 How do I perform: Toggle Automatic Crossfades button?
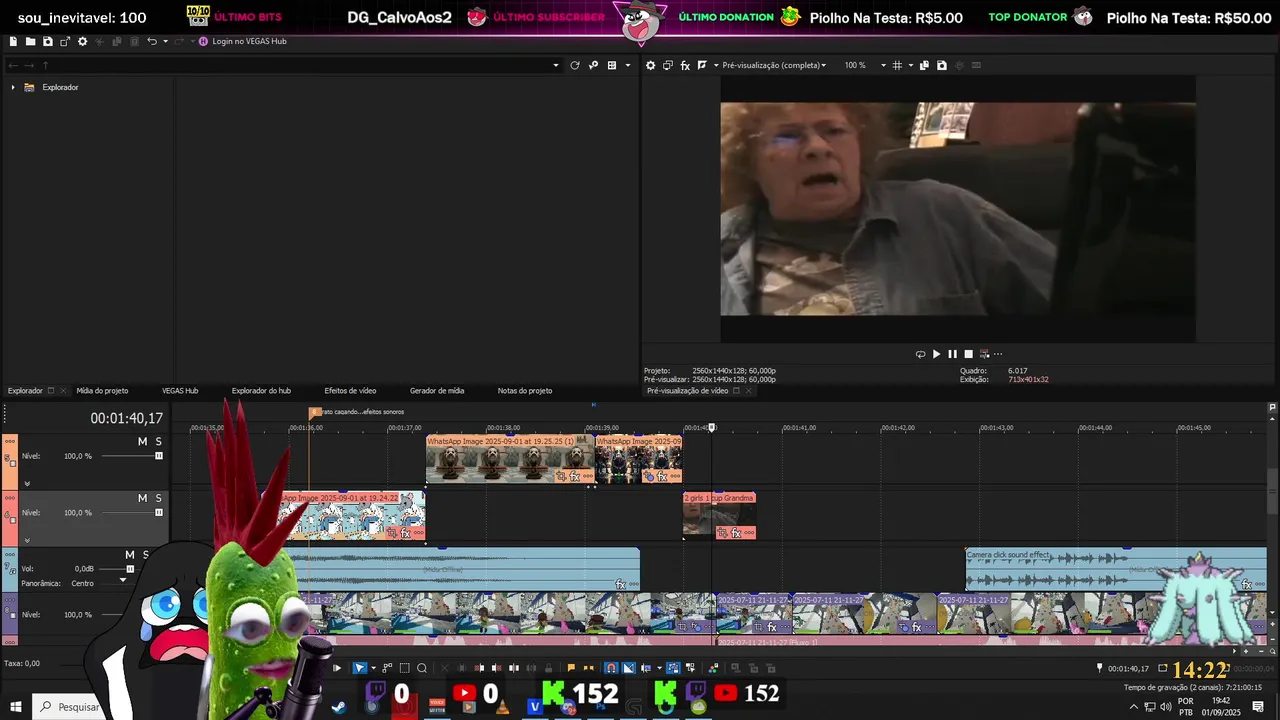point(628,668)
